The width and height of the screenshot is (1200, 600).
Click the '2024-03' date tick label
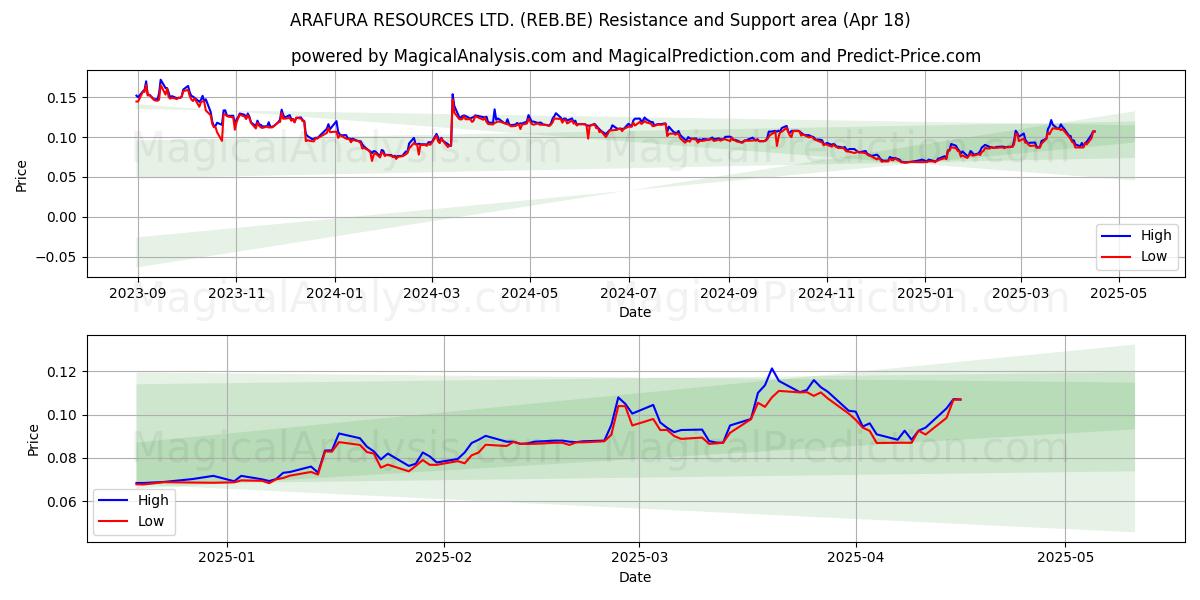tap(431, 293)
